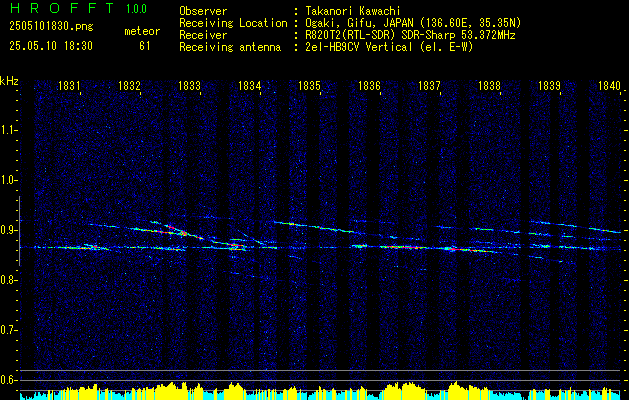Viewport: 629px width, 400px height.
Task: Click the 1835 time marker
Action: 310,85
